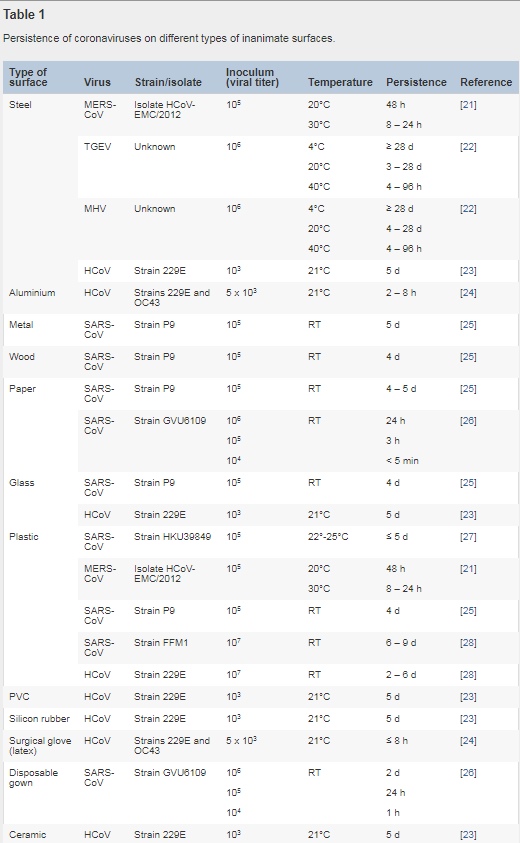Open reference [24] in the Surgical glove row
The height and width of the screenshot is (843, 520).
coord(468,741)
